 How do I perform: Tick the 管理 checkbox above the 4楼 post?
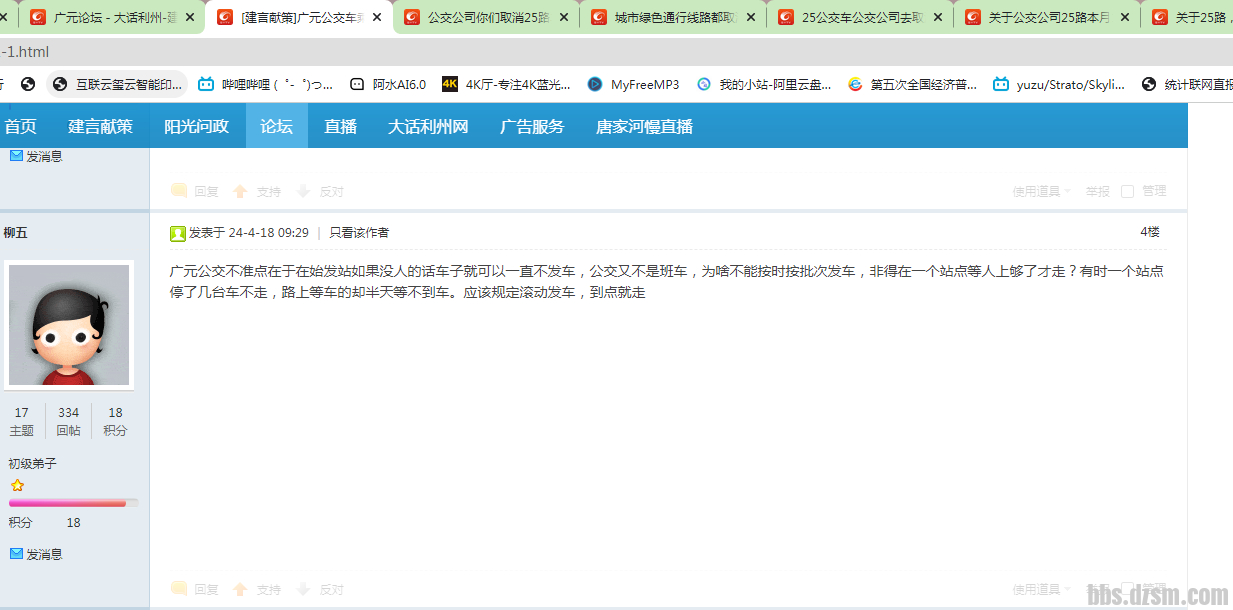click(x=1127, y=191)
